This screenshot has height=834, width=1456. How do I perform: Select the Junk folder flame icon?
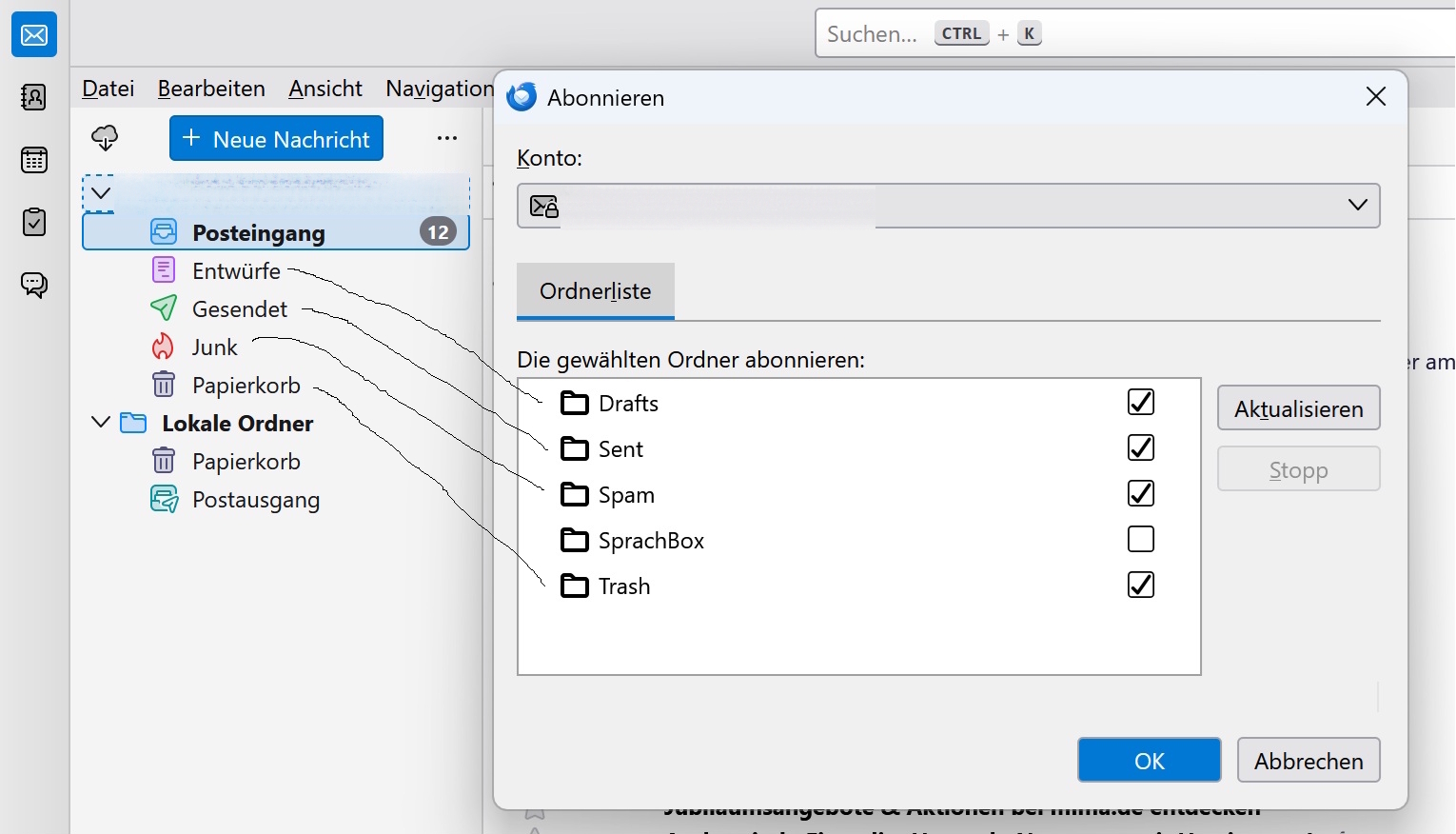coord(164,347)
